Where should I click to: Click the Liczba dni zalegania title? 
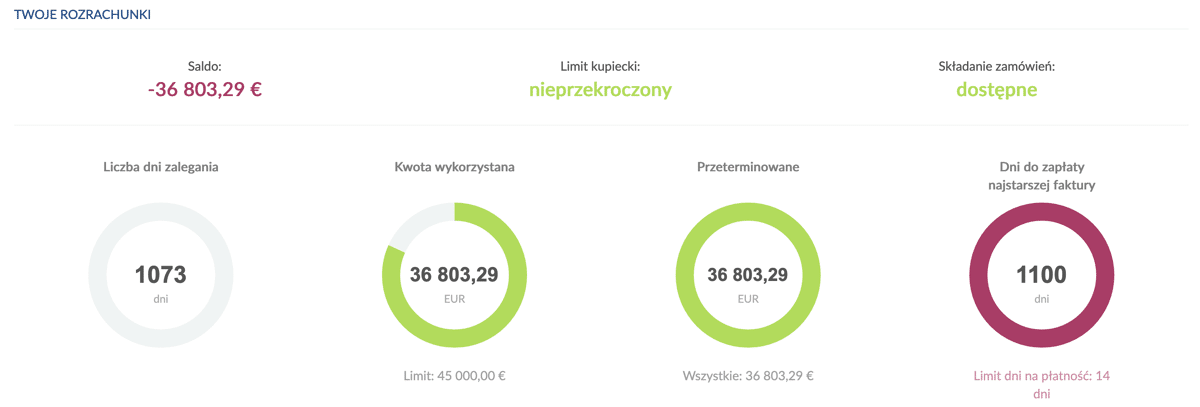point(161,167)
